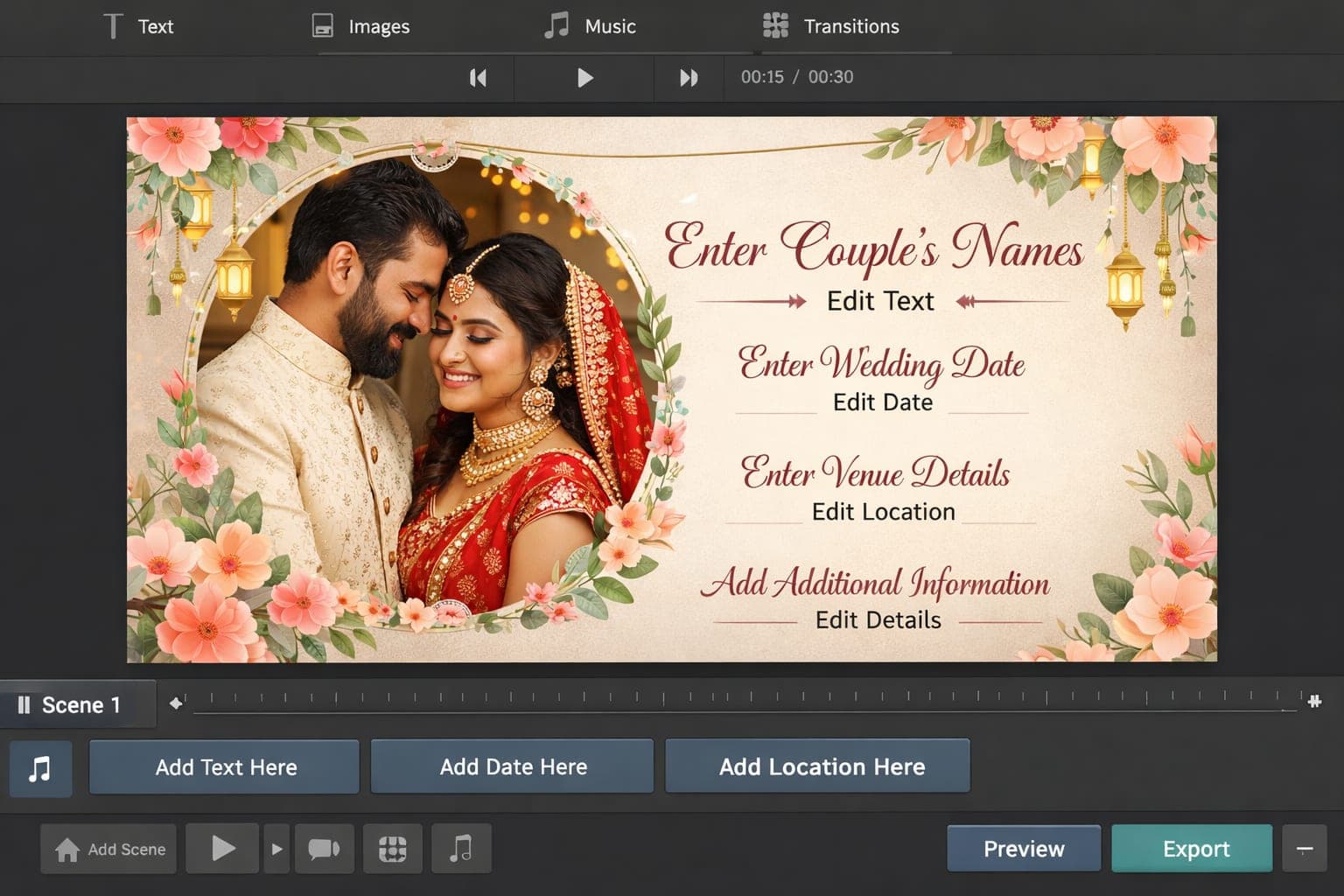The image size is (1344, 896).
Task: Click the skip-forward playback control
Action: coord(688,78)
